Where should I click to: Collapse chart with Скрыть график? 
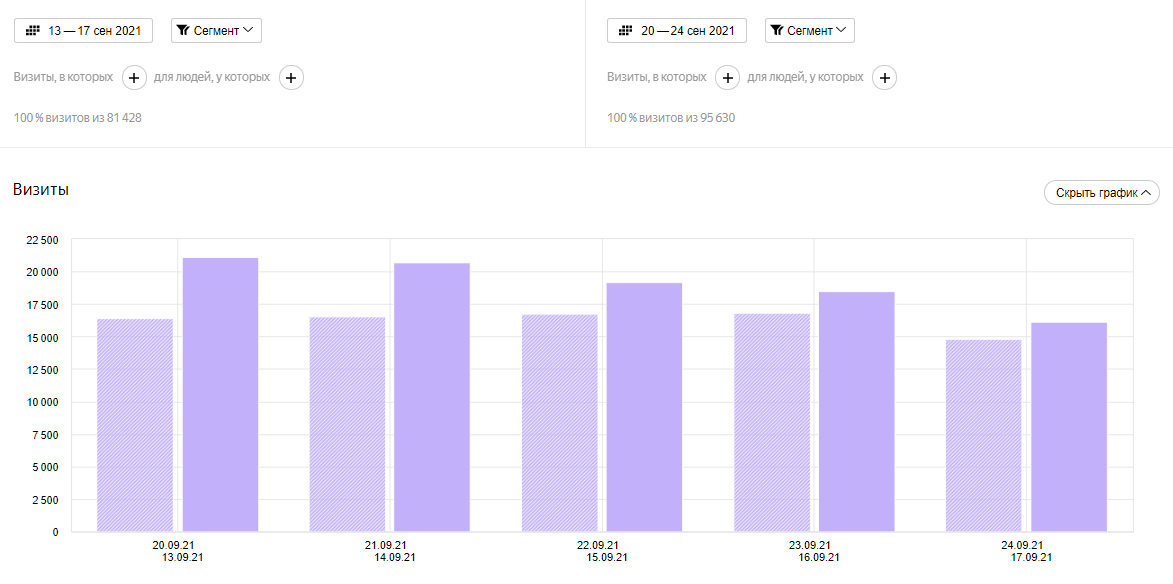pos(1100,193)
